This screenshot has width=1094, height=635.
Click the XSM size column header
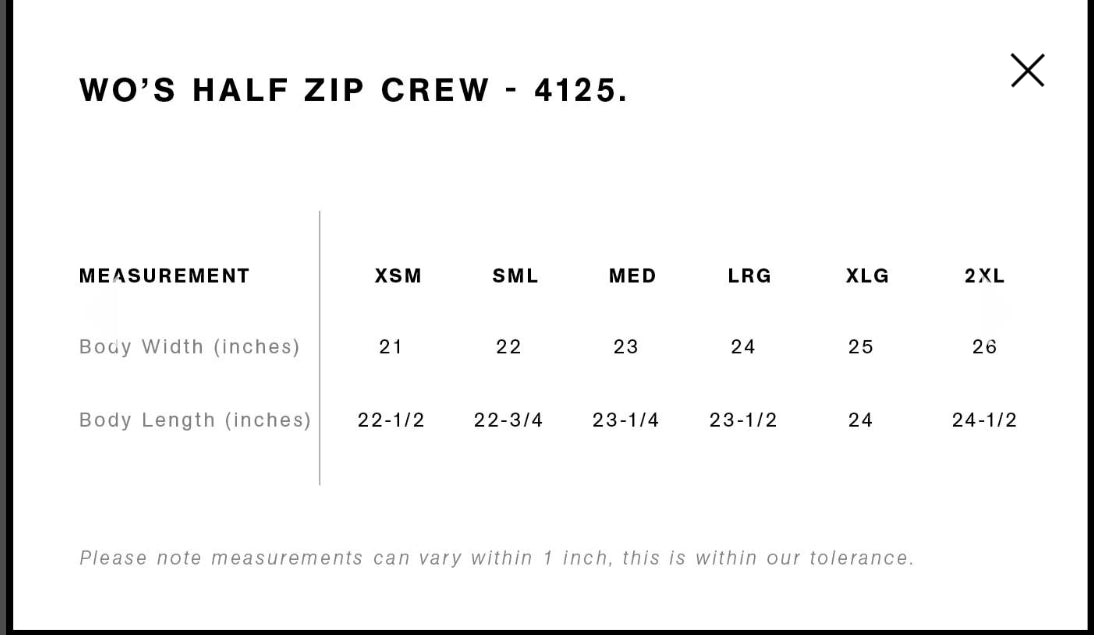tap(398, 276)
